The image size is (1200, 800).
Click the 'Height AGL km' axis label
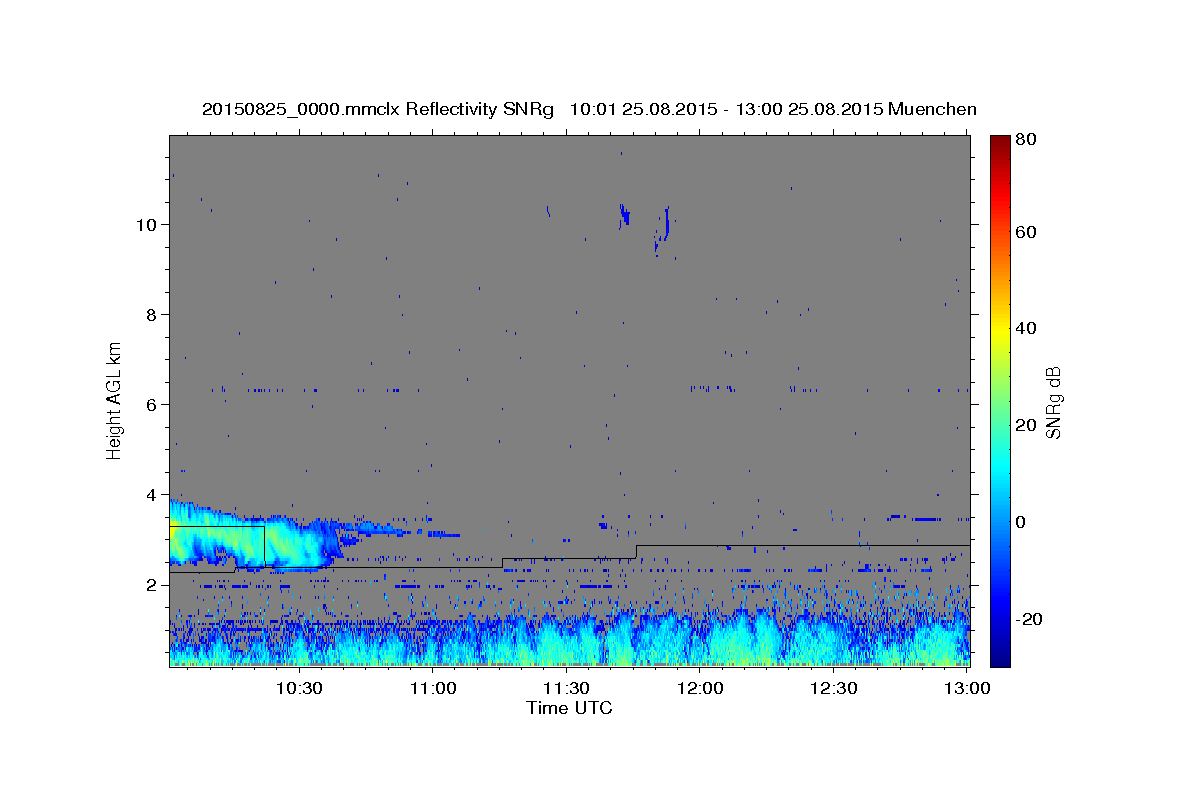point(115,400)
